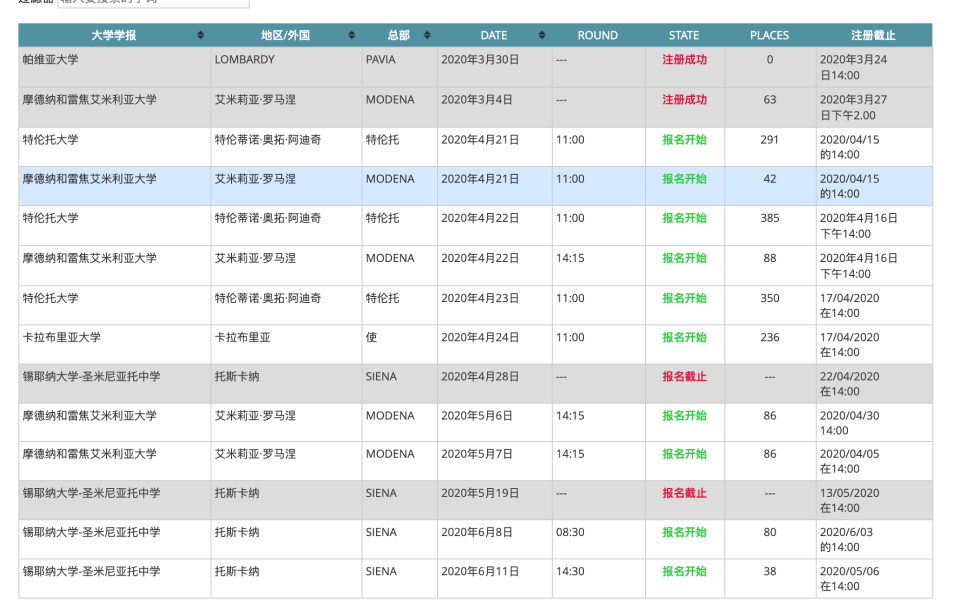
Task: Click the deadline 2020/04/05 在14:00
Action: [x=849, y=461]
